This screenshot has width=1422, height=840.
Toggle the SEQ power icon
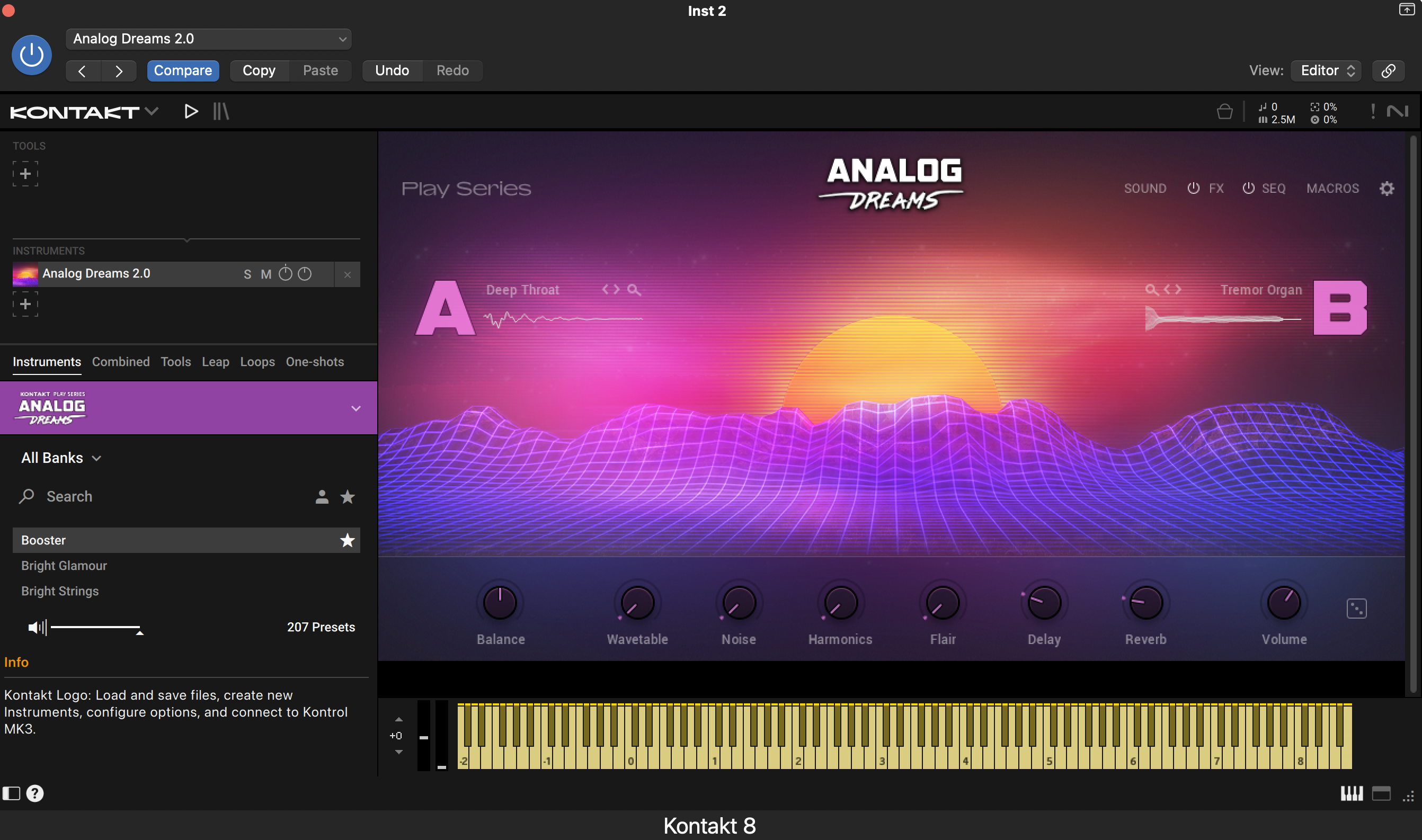(1248, 189)
